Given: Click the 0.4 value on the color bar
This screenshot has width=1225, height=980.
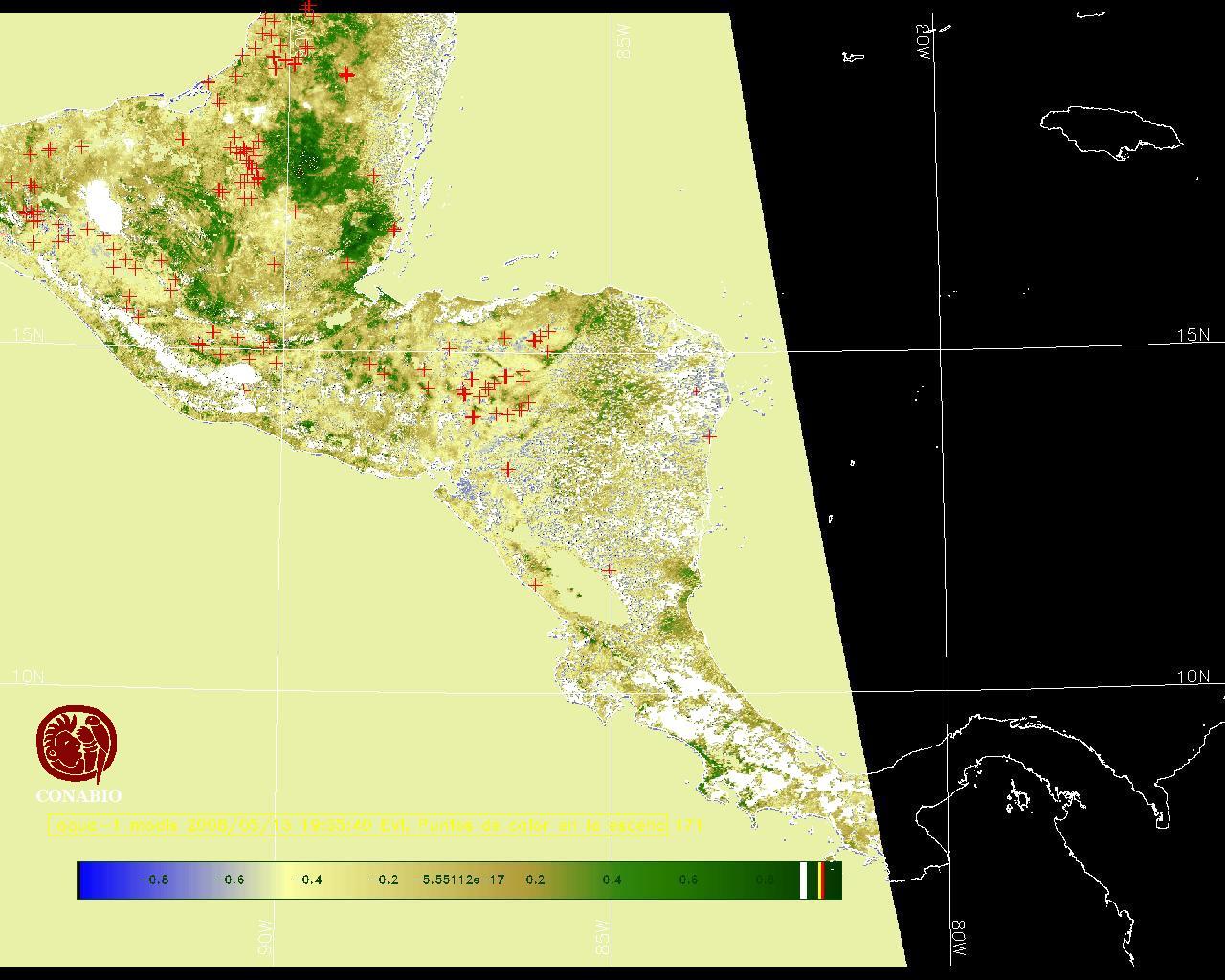Looking at the screenshot, I should click(x=612, y=880).
